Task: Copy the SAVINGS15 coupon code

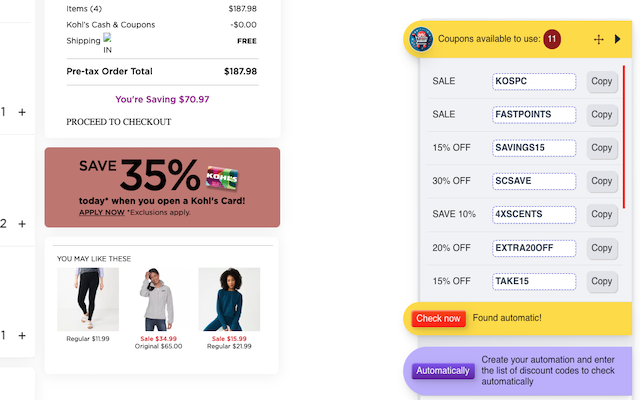Action: tap(602, 148)
